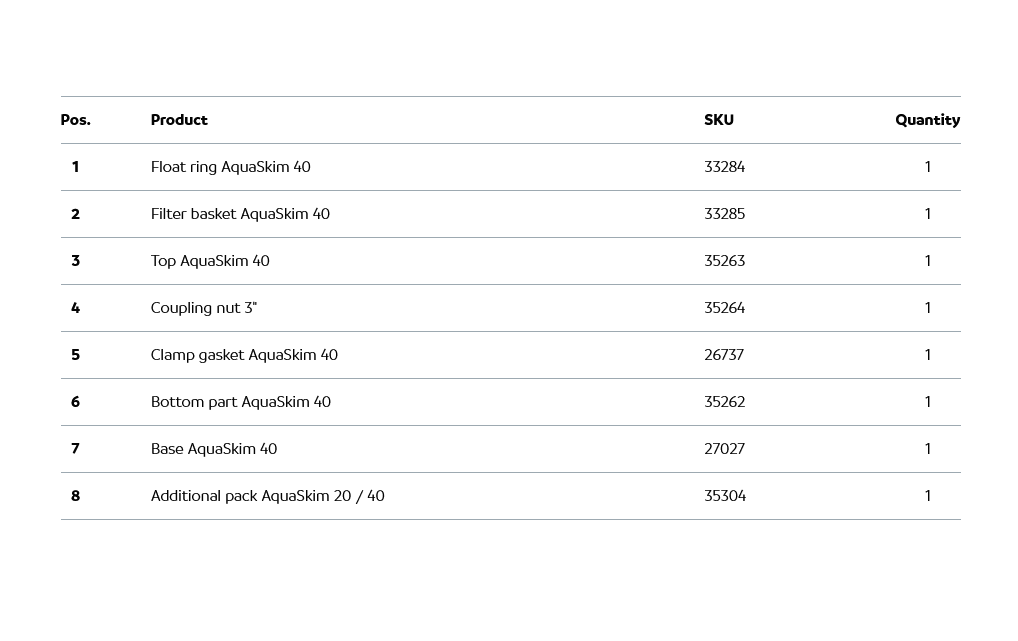Image resolution: width=1018 pixels, height=641 pixels.
Task: Click Coupling nut 3" product name
Action: [x=203, y=308]
